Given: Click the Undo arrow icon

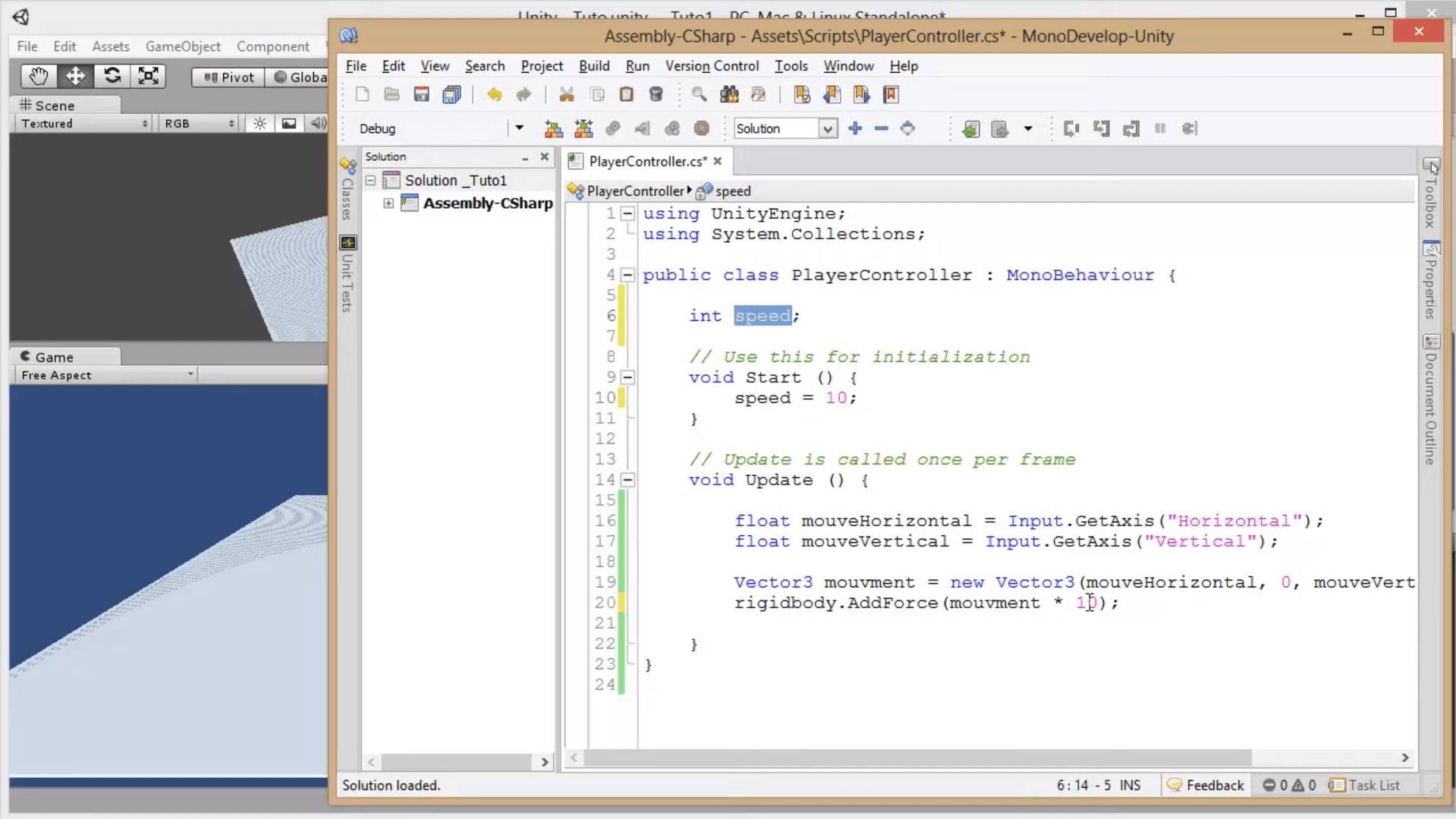Looking at the screenshot, I should click(x=495, y=94).
